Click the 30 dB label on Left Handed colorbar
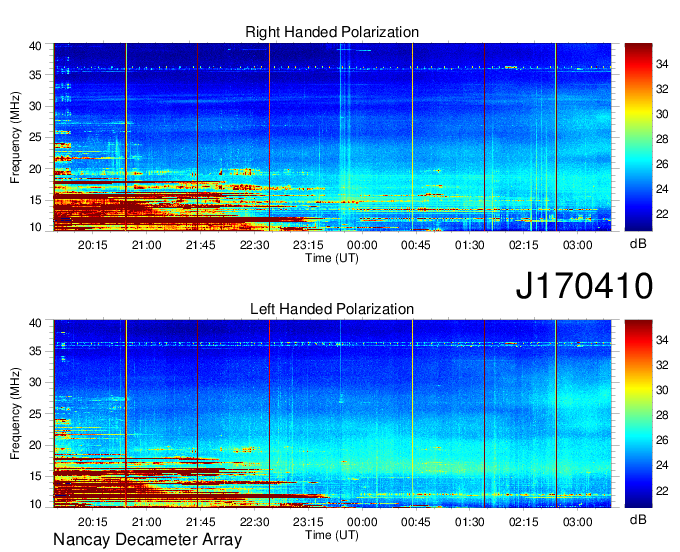The image size is (680, 552). click(x=662, y=390)
